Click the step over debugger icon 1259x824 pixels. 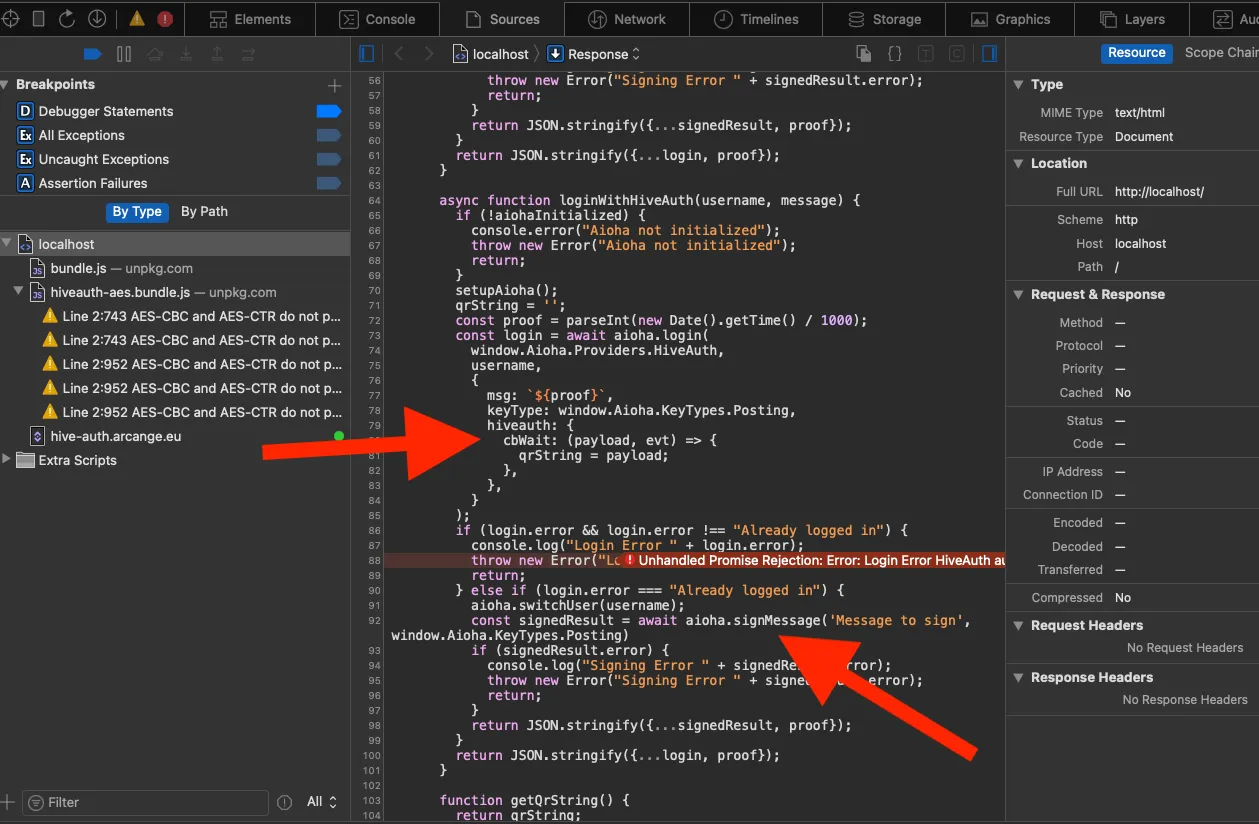coord(155,54)
